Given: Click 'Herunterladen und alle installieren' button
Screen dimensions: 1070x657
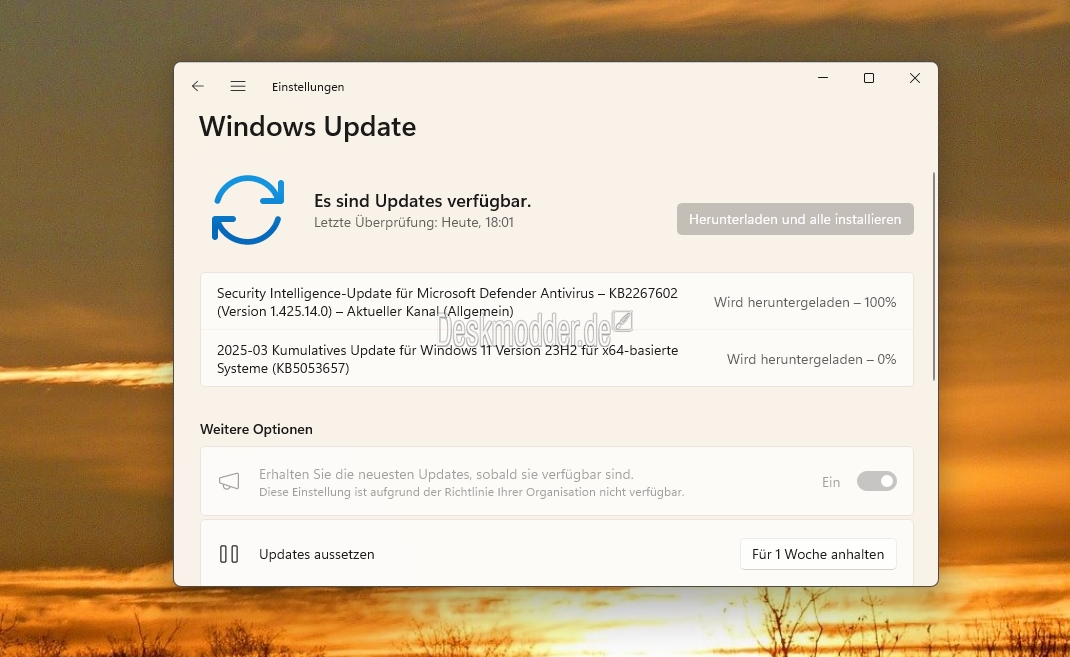Looking at the screenshot, I should (795, 219).
